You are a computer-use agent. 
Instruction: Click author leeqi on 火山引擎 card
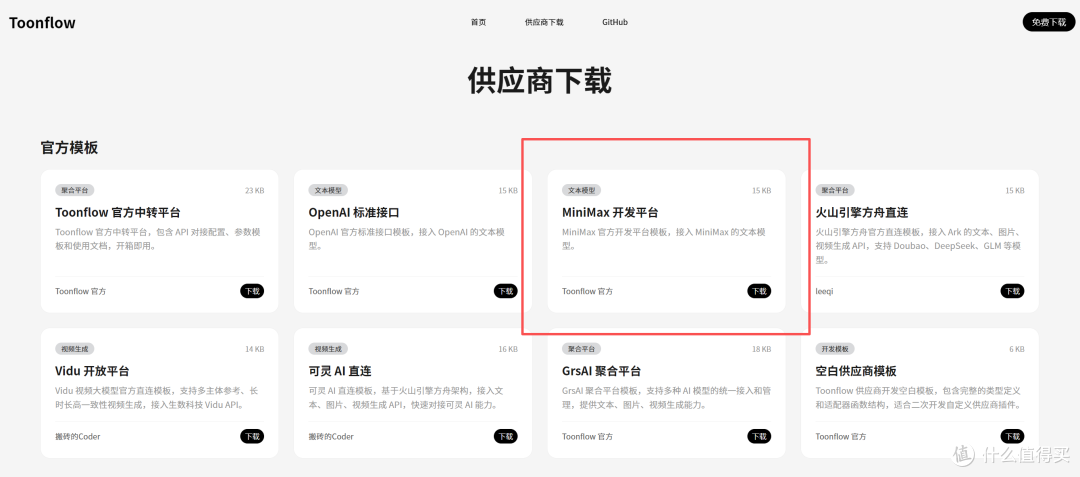coord(824,291)
